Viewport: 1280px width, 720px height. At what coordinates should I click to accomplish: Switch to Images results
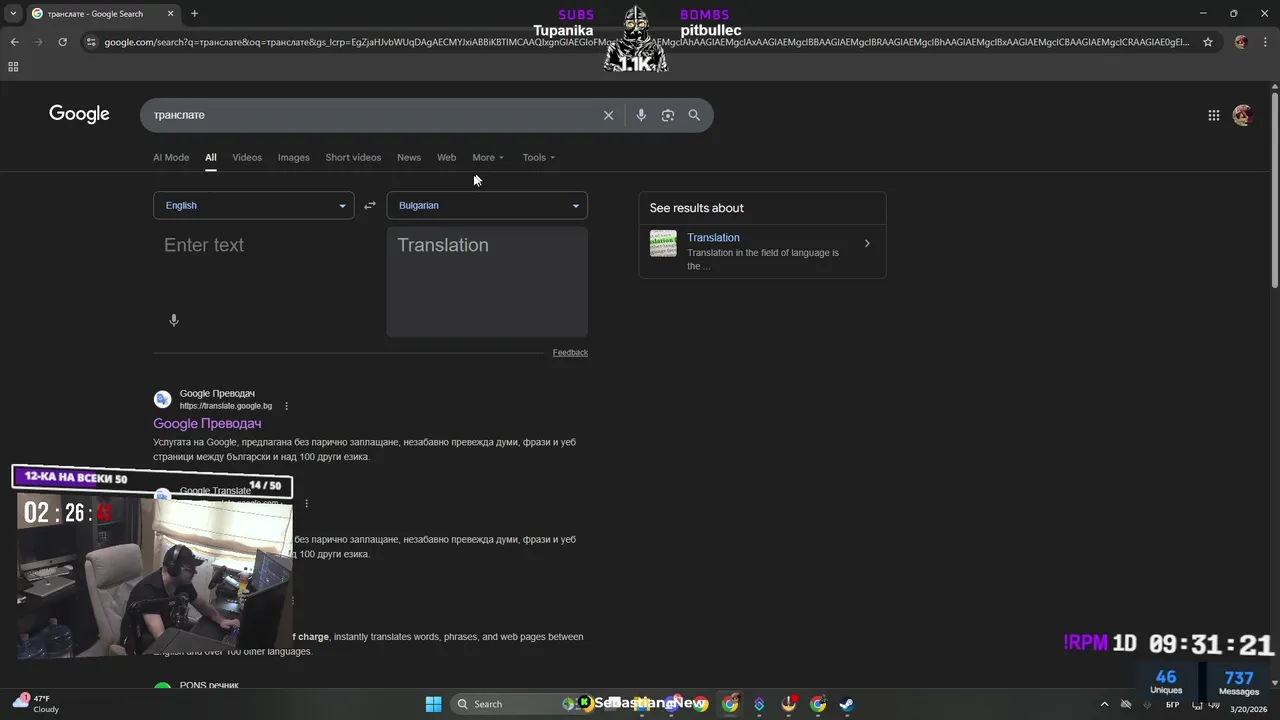(x=293, y=157)
